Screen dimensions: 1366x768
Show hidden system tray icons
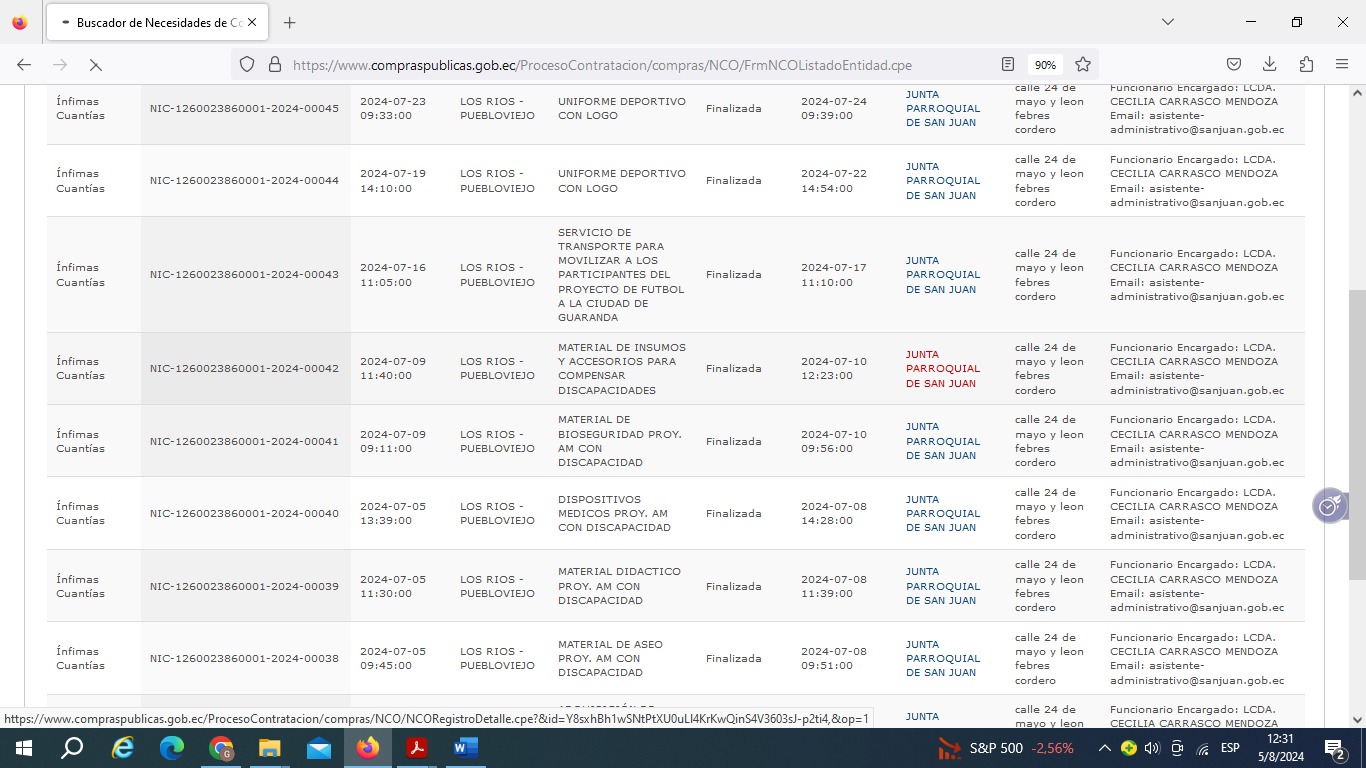pyautogui.click(x=1104, y=748)
